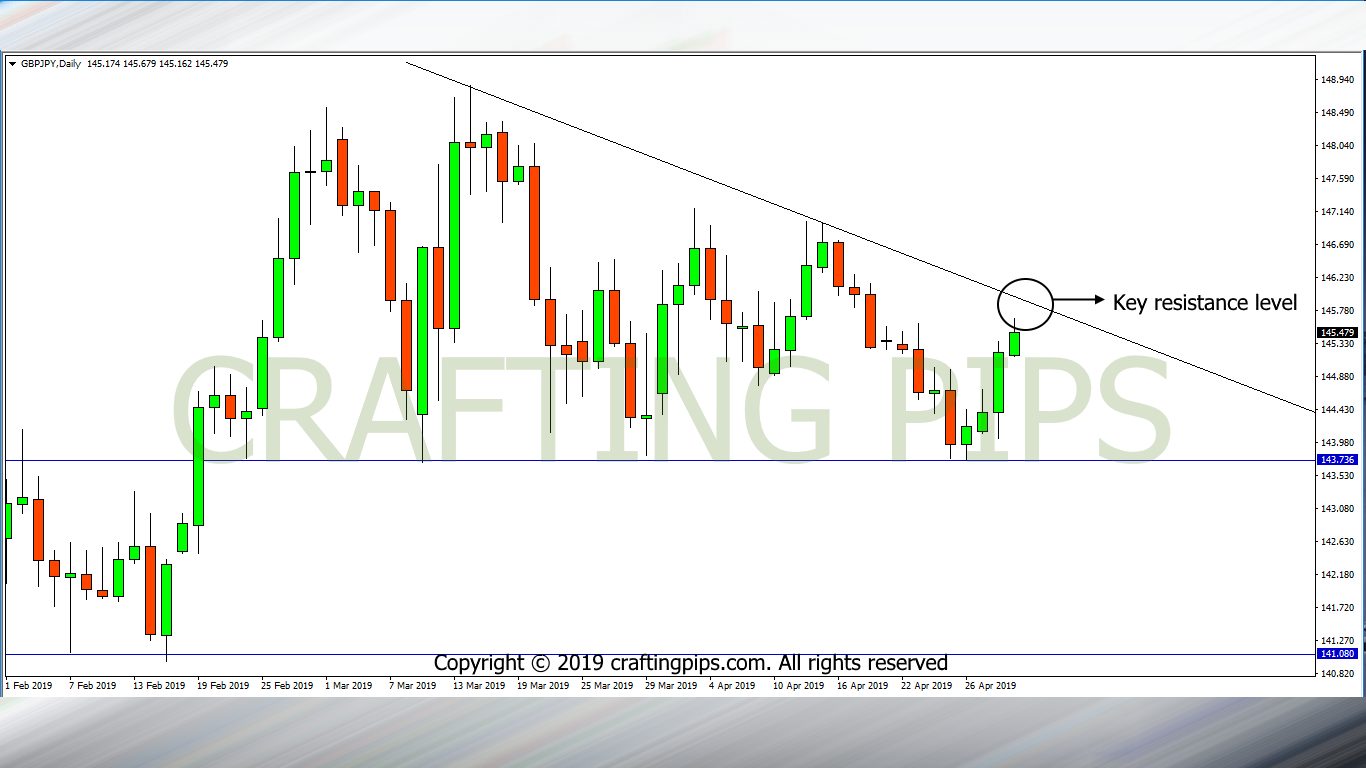
Task: Click the blue 141.080 price tag
Action: coord(1336,654)
